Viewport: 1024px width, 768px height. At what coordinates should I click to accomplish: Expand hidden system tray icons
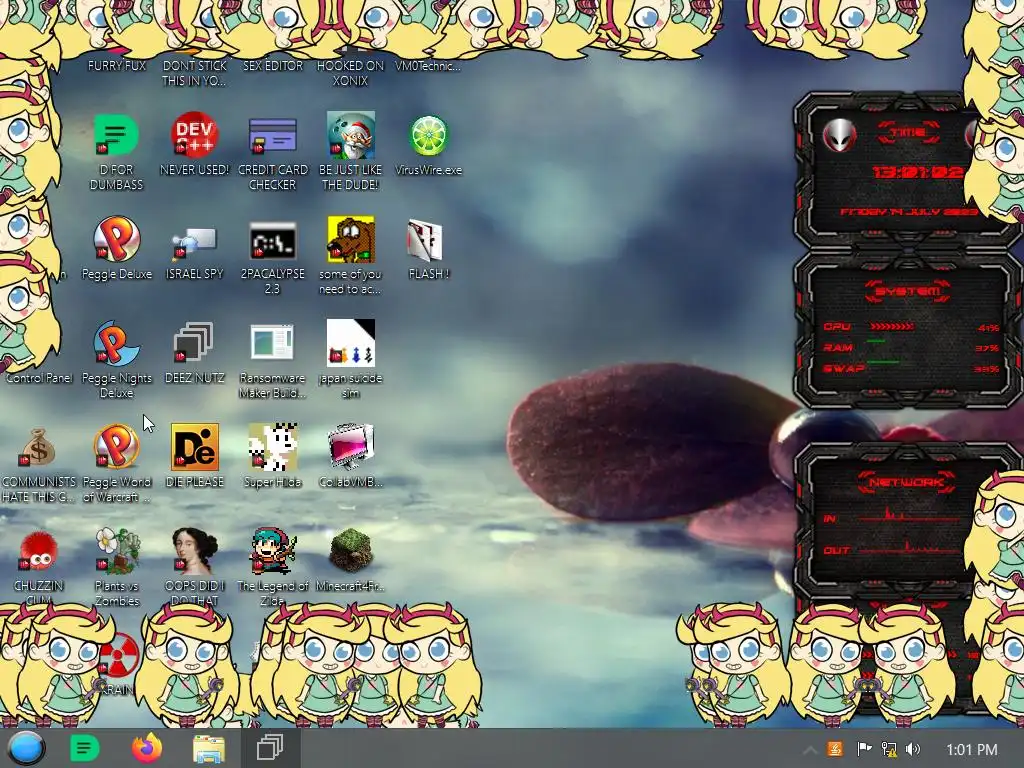point(809,750)
